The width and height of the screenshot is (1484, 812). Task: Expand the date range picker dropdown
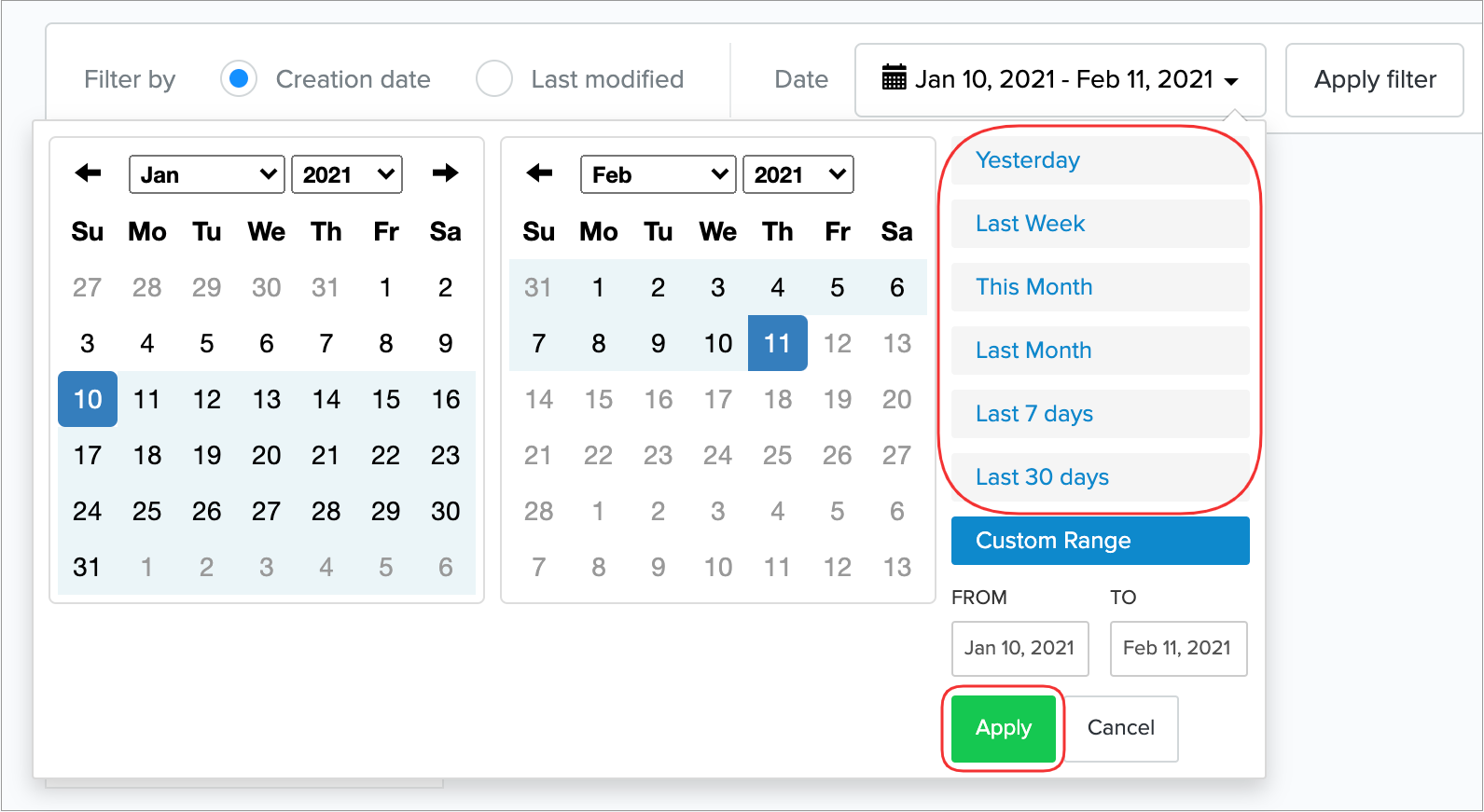pos(1061,80)
